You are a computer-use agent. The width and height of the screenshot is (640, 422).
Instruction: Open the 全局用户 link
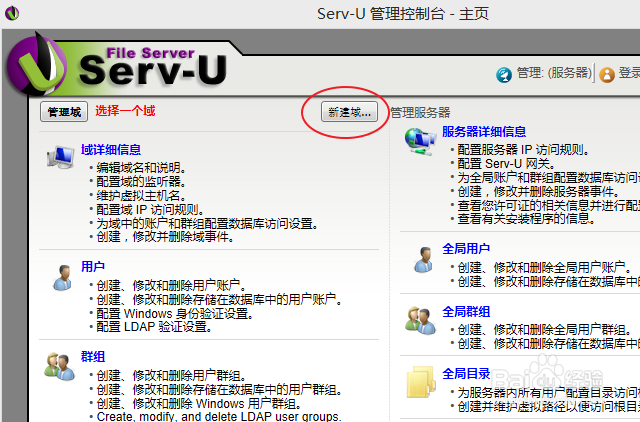click(466, 249)
